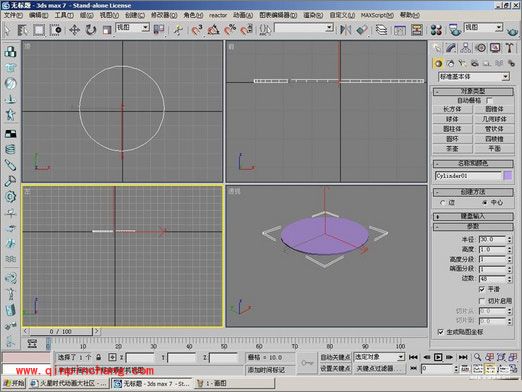Collapse the Object Type (对象类型) rollout
This screenshot has height=392, width=522.
click(x=473, y=91)
